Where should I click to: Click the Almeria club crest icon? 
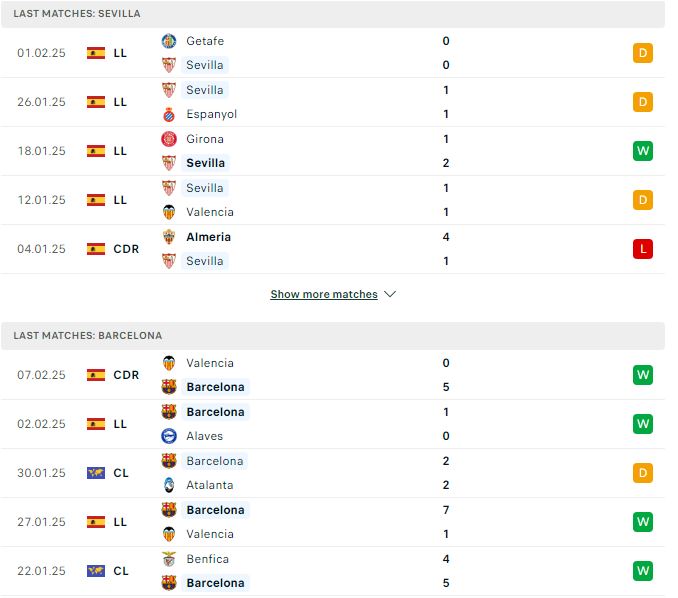[x=169, y=237]
